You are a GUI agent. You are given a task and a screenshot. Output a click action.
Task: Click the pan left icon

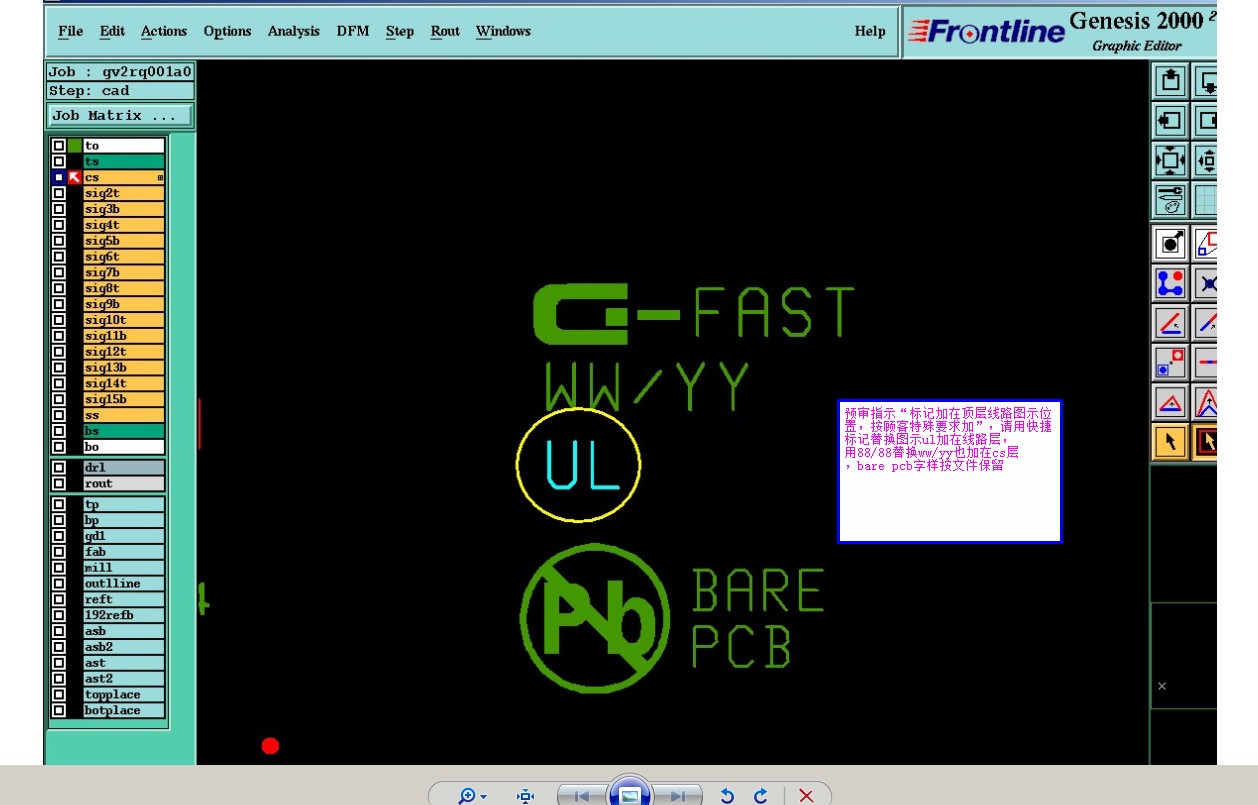[1170, 121]
